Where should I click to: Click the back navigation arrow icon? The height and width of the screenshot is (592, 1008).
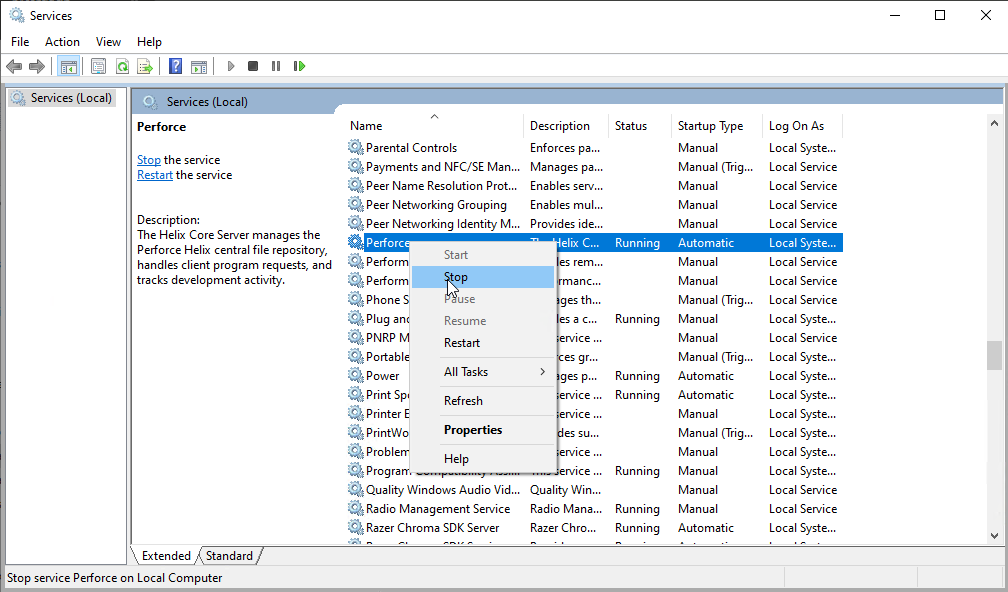pyautogui.click(x=14, y=66)
